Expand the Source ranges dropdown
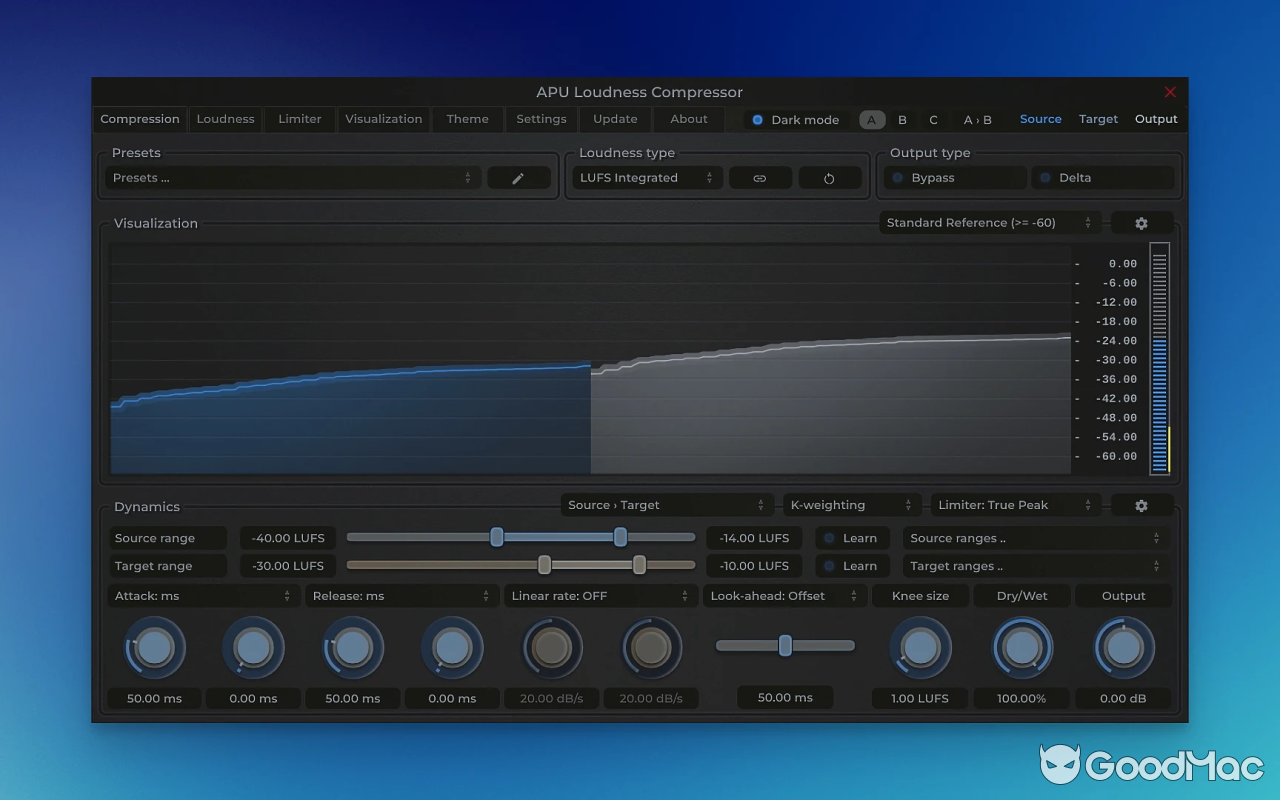The width and height of the screenshot is (1280, 800). point(1036,537)
